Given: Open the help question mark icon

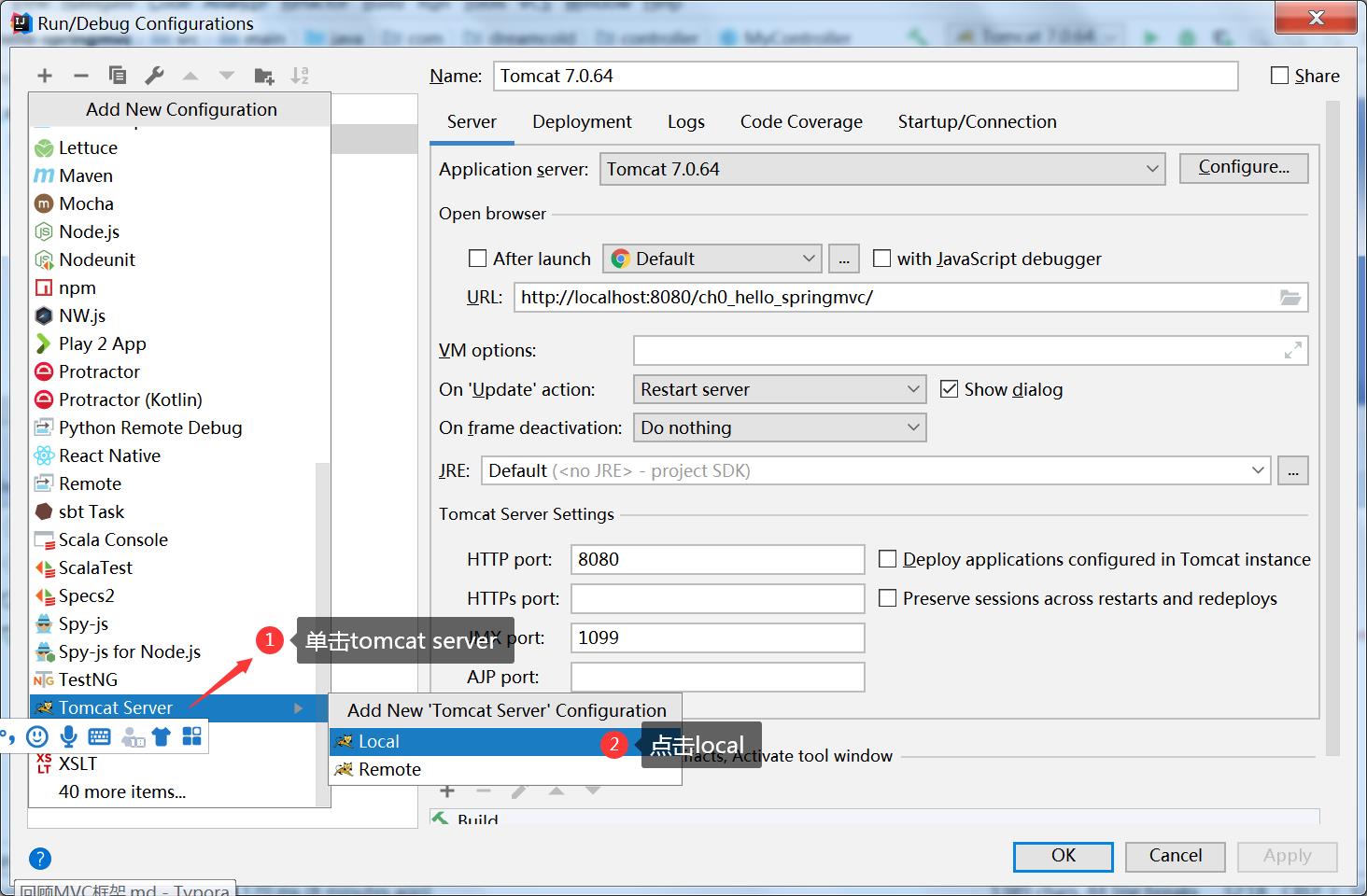Looking at the screenshot, I should pyautogui.click(x=40, y=859).
